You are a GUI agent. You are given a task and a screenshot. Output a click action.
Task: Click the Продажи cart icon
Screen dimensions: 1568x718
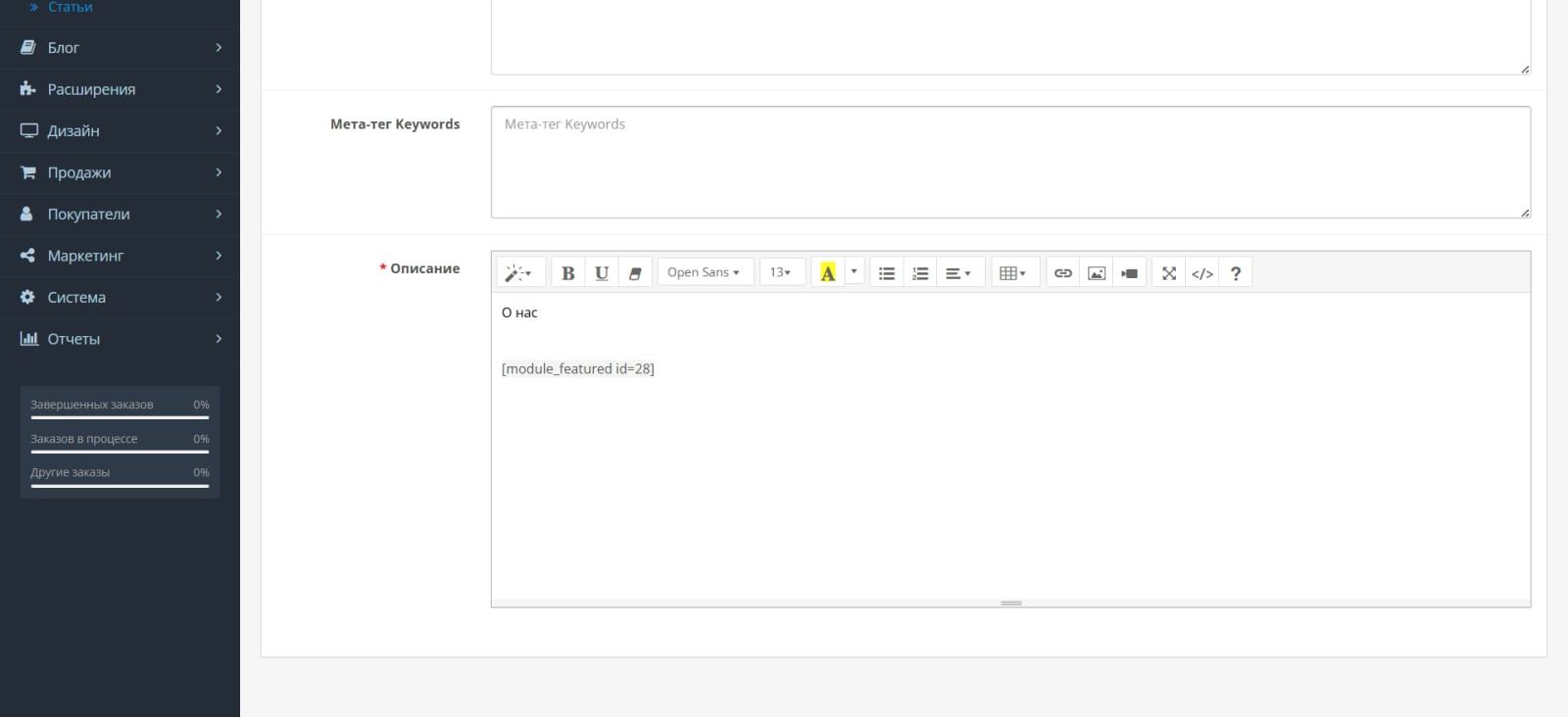tap(27, 172)
